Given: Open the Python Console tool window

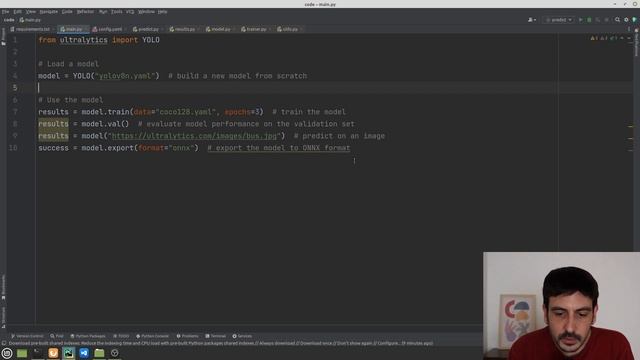Looking at the screenshot, I should (x=152, y=336).
